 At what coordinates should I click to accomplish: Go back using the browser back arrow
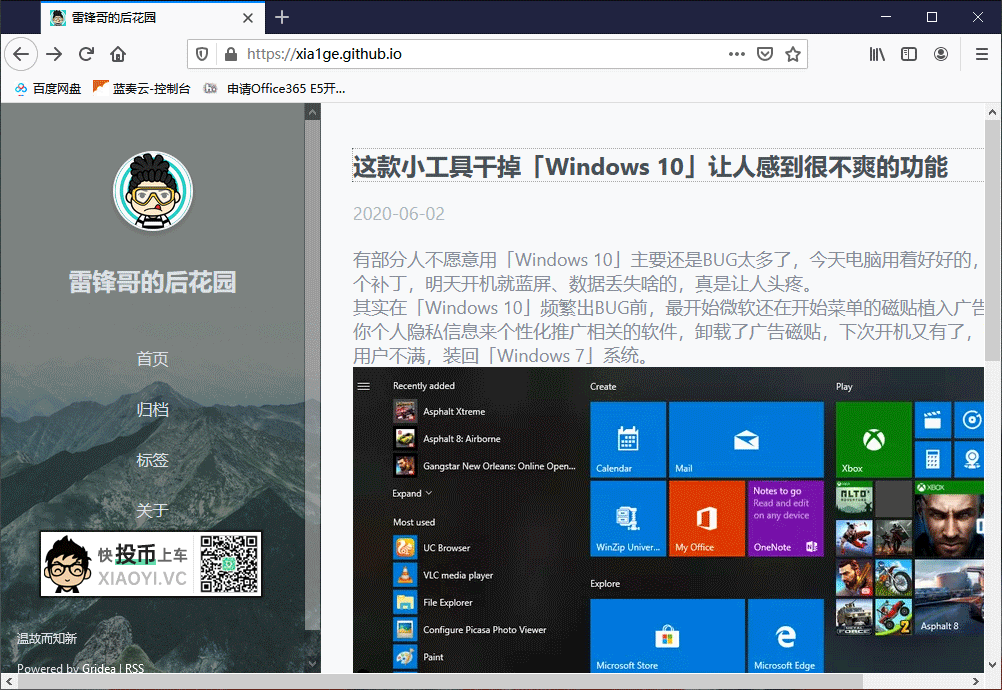click(x=21, y=54)
